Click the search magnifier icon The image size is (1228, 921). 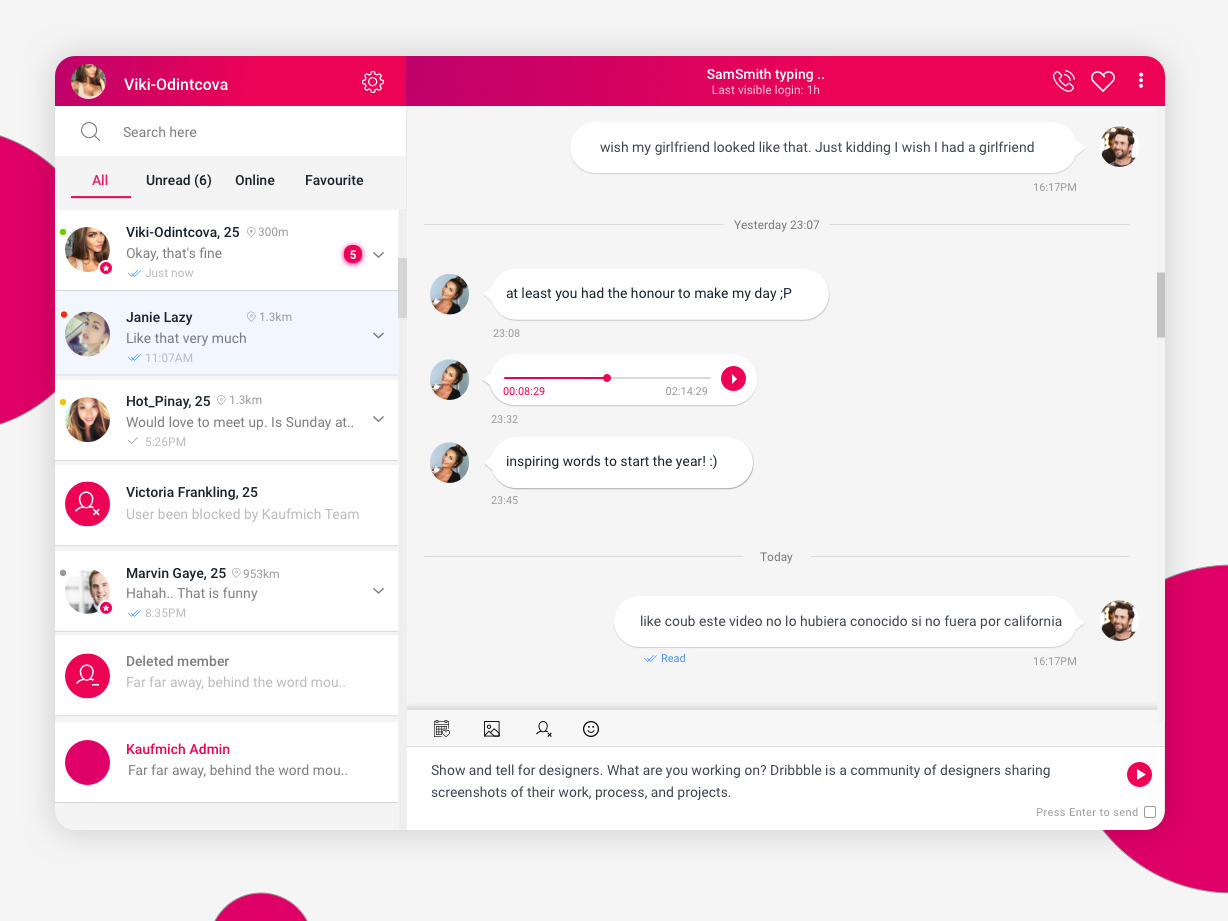pyautogui.click(x=90, y=132)
